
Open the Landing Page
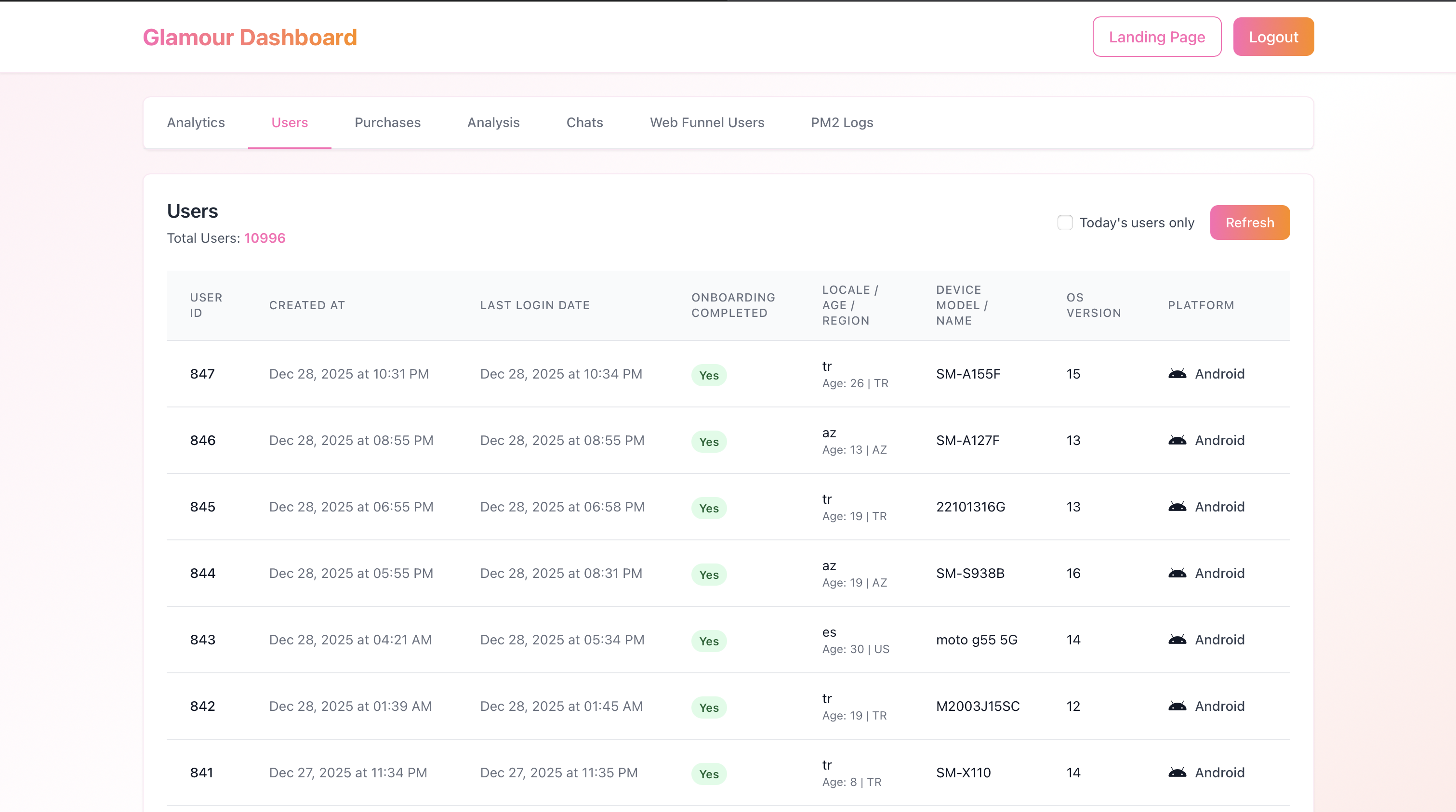(x=1156, y=36)
